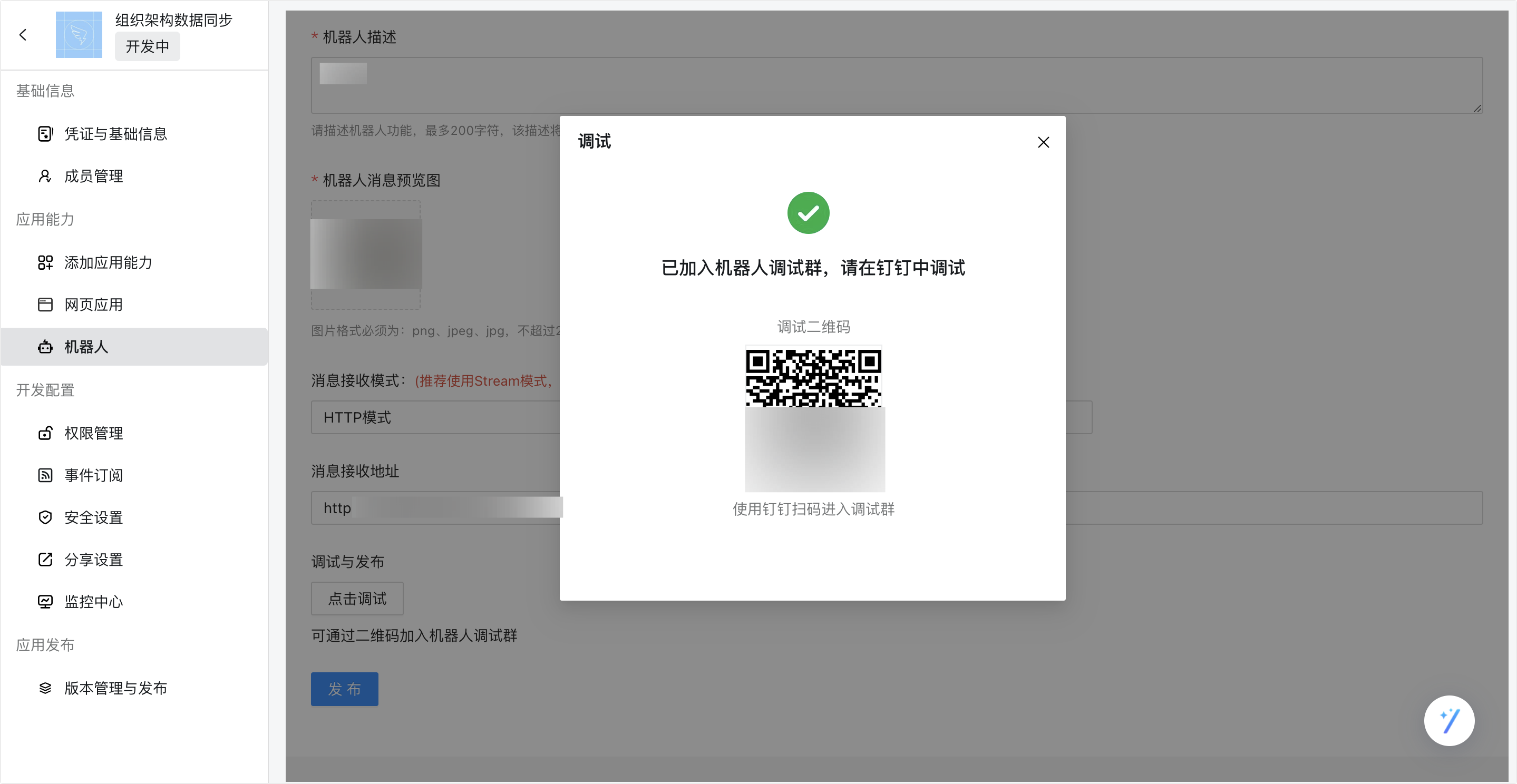Close the 调试 dialog with X
Screen dimensions: 1517x784
coord(1043,142)
